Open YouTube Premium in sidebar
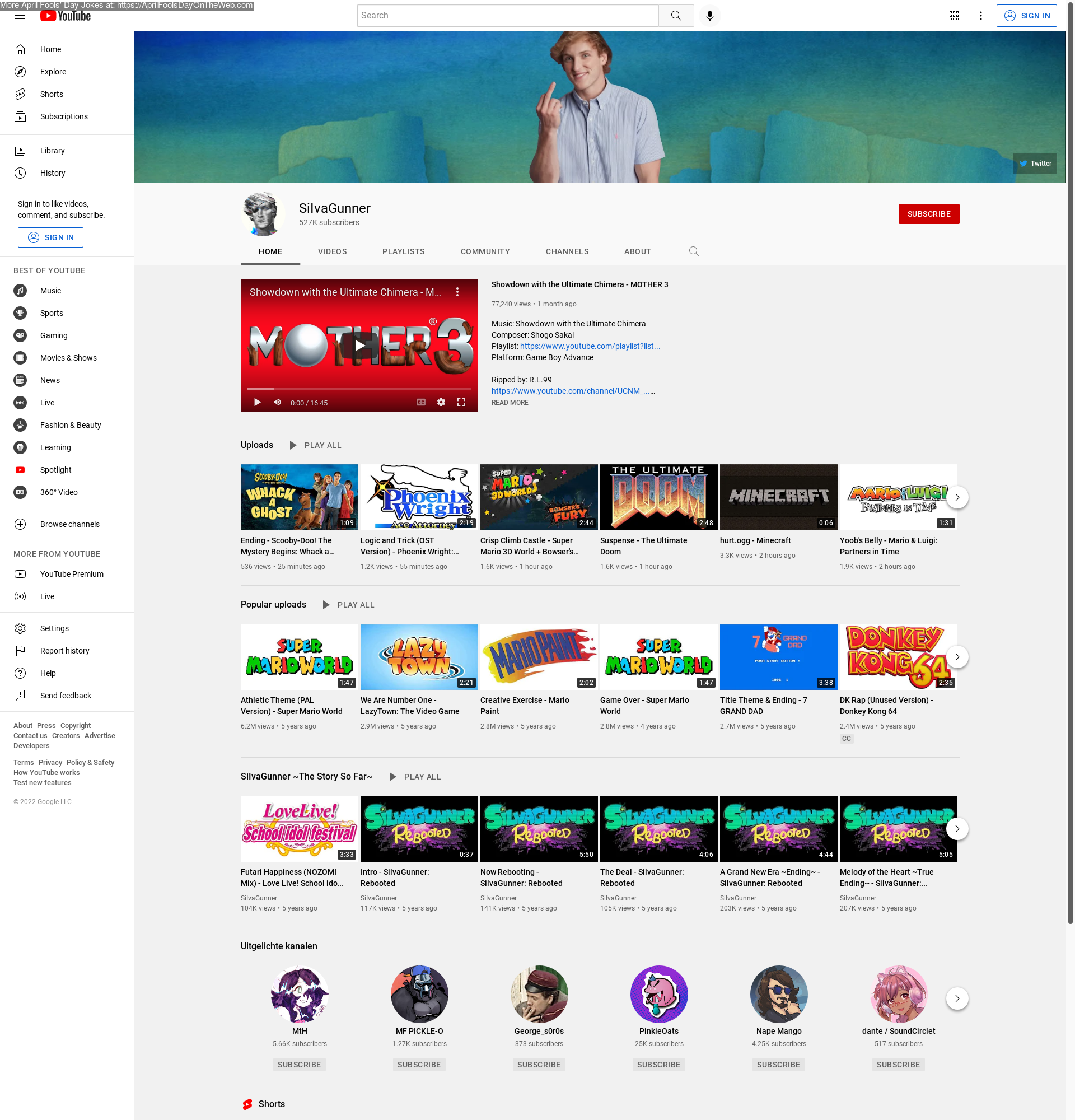This screenshot has width=1075, height=1120. click(x=67, y=573)
